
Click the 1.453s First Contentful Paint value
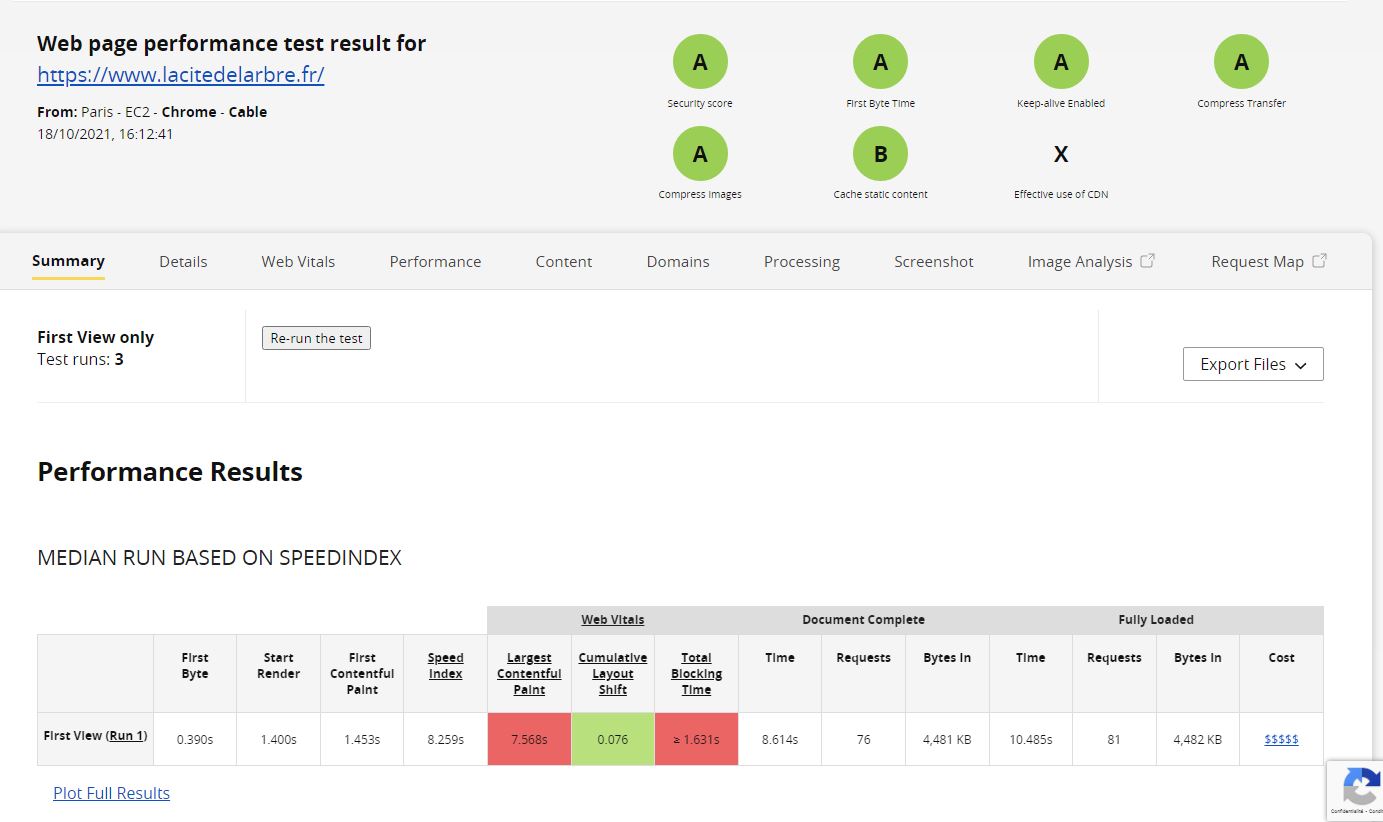point(362,740)
